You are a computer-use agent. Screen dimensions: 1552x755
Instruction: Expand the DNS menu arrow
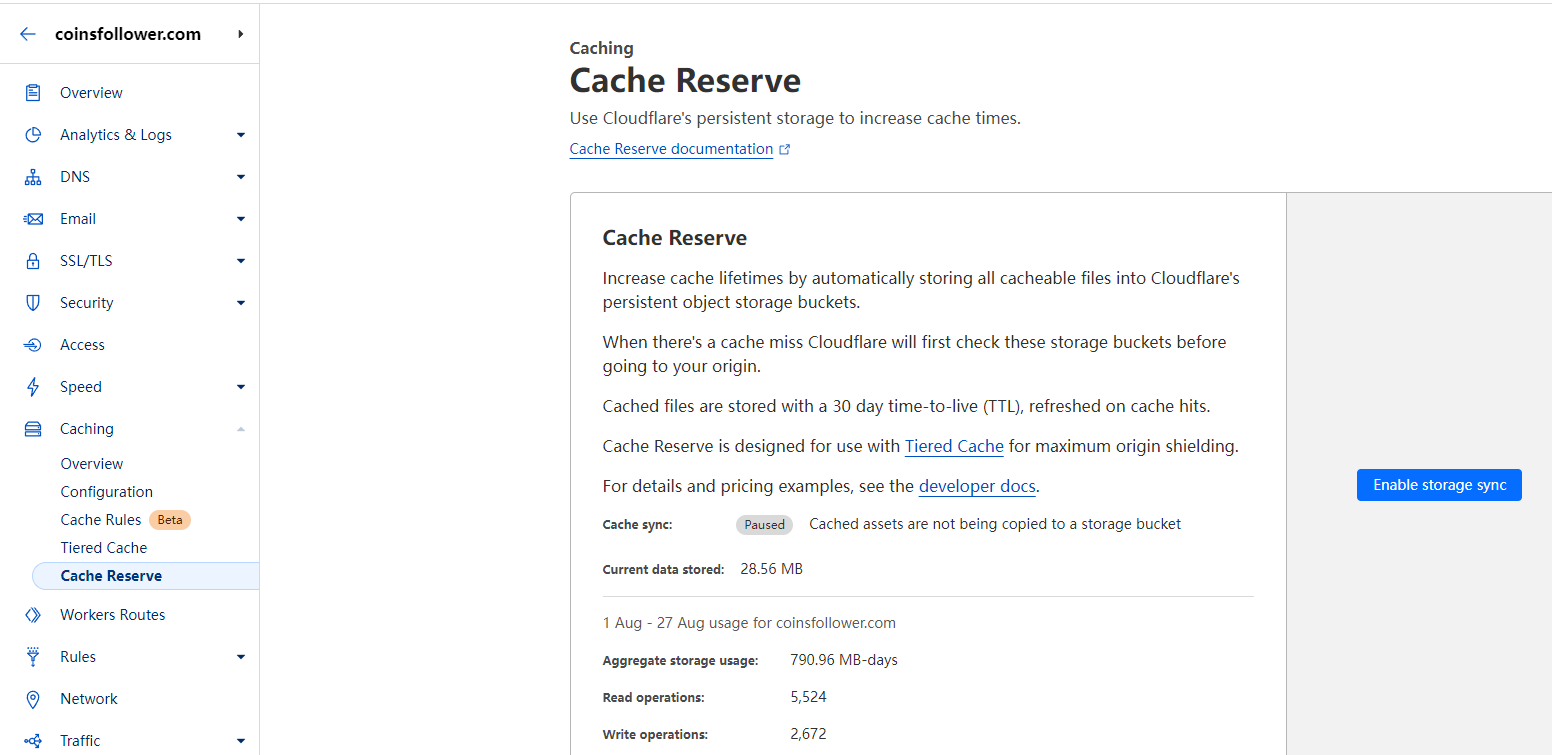(241, 177)
